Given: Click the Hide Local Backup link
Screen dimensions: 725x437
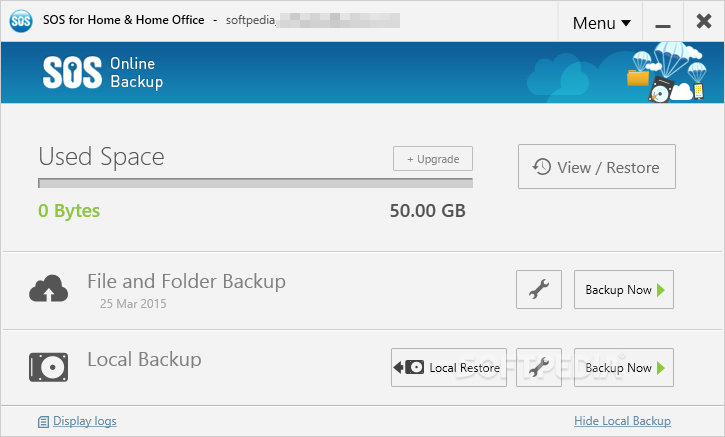Looking at the screenshot, I should tap(622, 421).
